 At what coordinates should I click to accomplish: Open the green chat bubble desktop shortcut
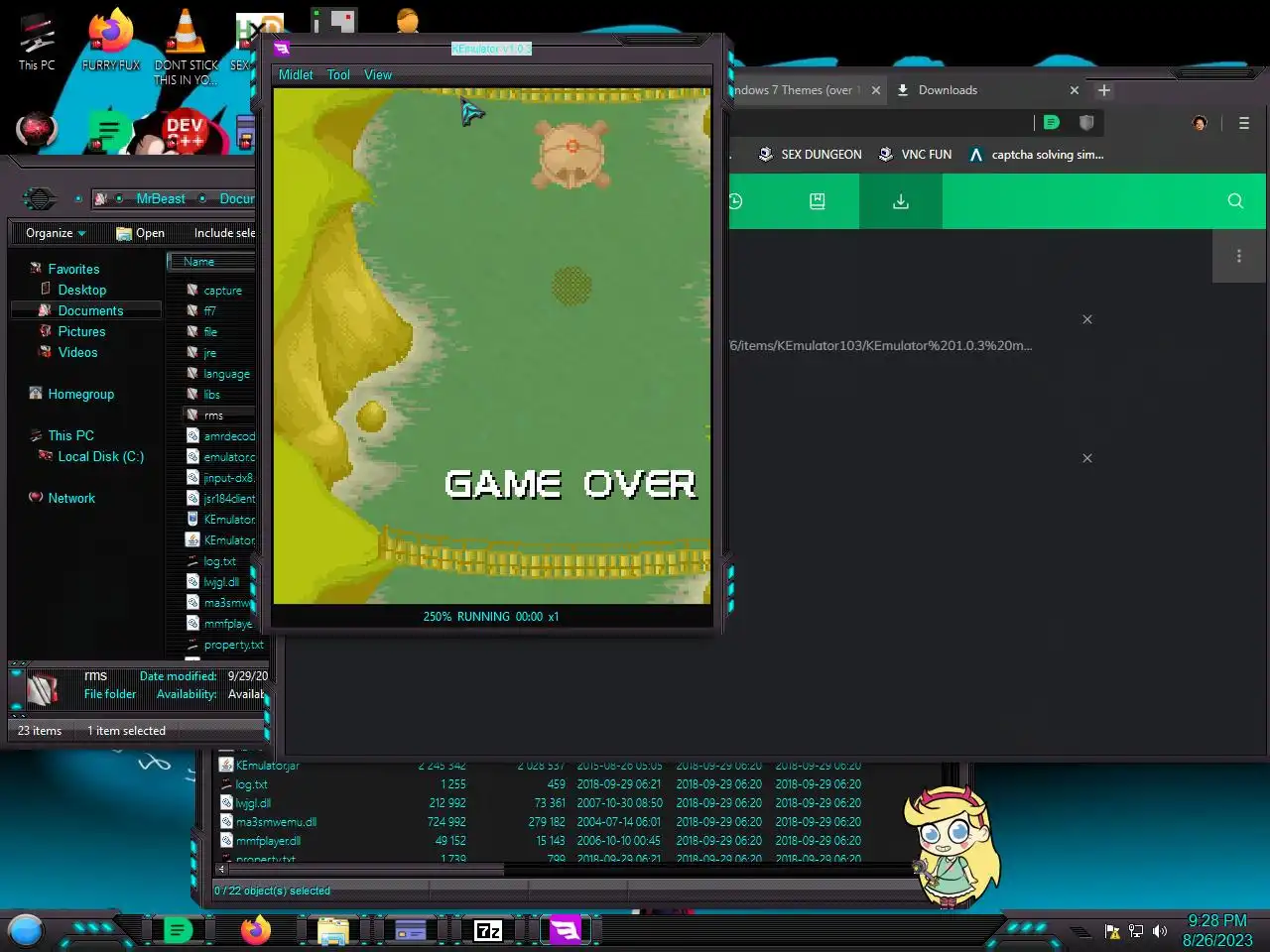pyautogui.click(x=109, y=131)
